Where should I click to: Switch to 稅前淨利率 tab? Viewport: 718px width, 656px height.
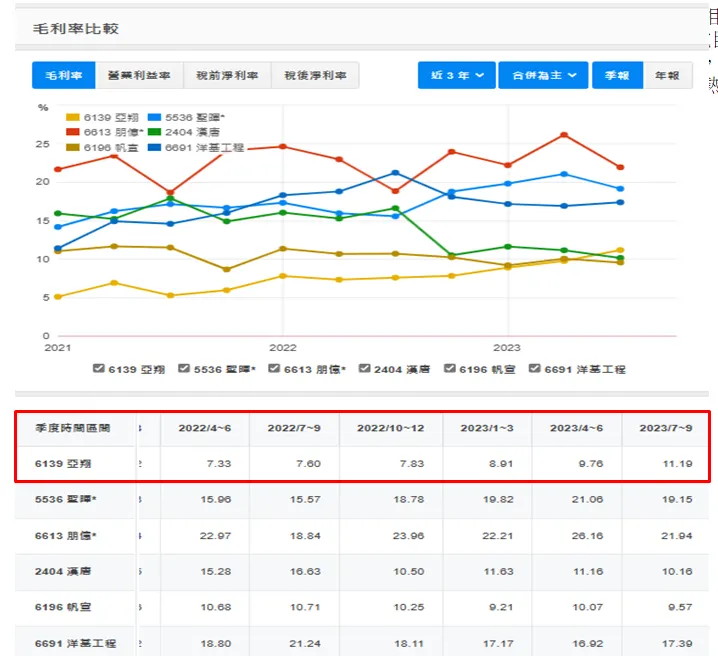(227, 75)
